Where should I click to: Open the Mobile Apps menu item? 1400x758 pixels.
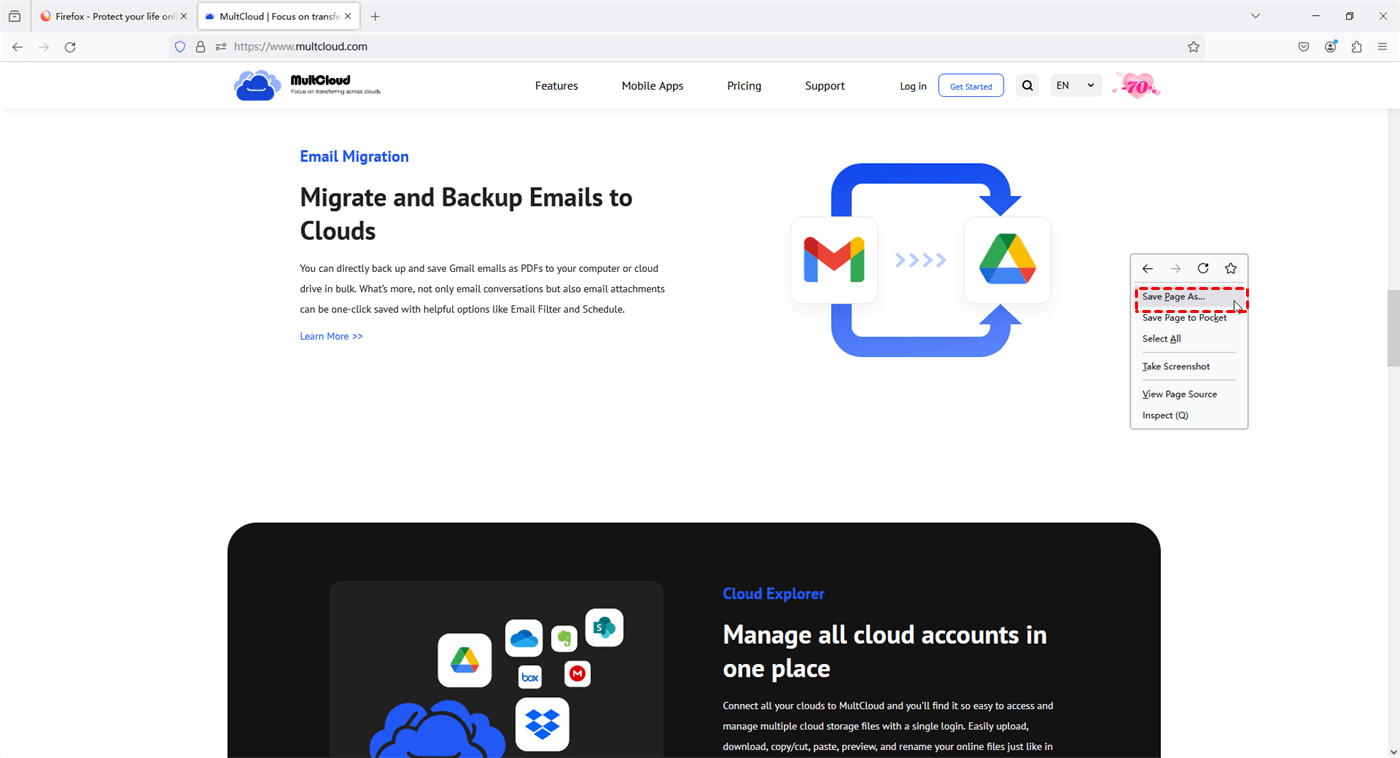[x=652, y=86]
